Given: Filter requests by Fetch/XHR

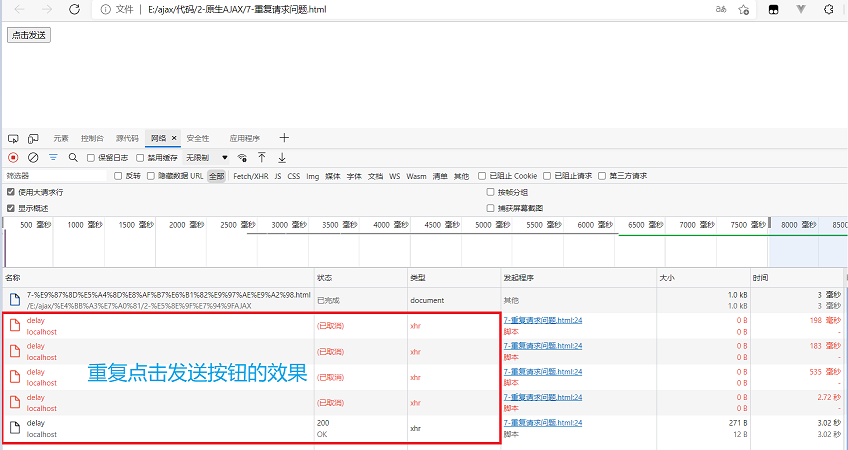Looking at the screenshot, I should point(251,176).
